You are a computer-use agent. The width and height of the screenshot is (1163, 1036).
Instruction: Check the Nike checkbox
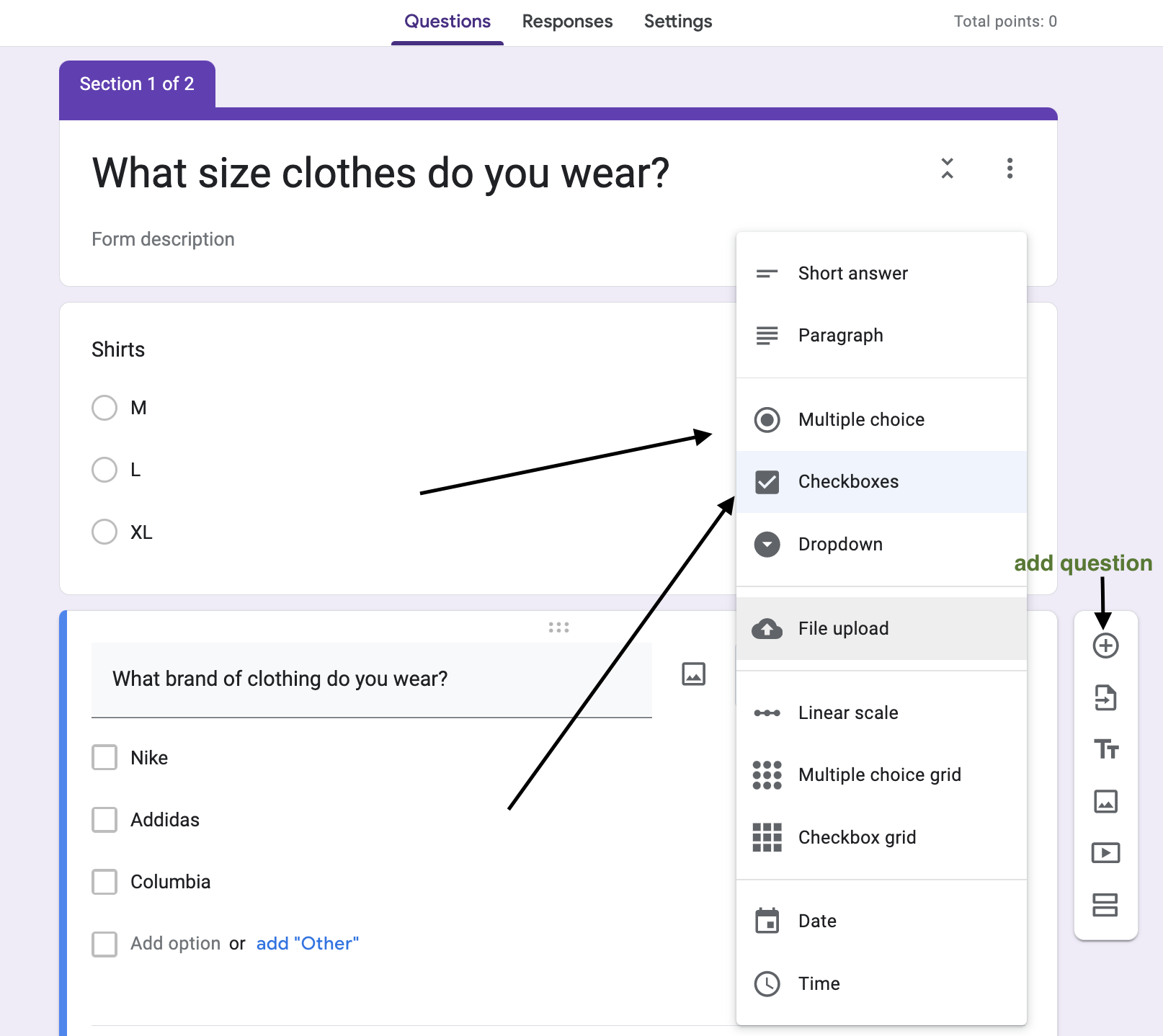pyautogui.click(x=104, y=757)
